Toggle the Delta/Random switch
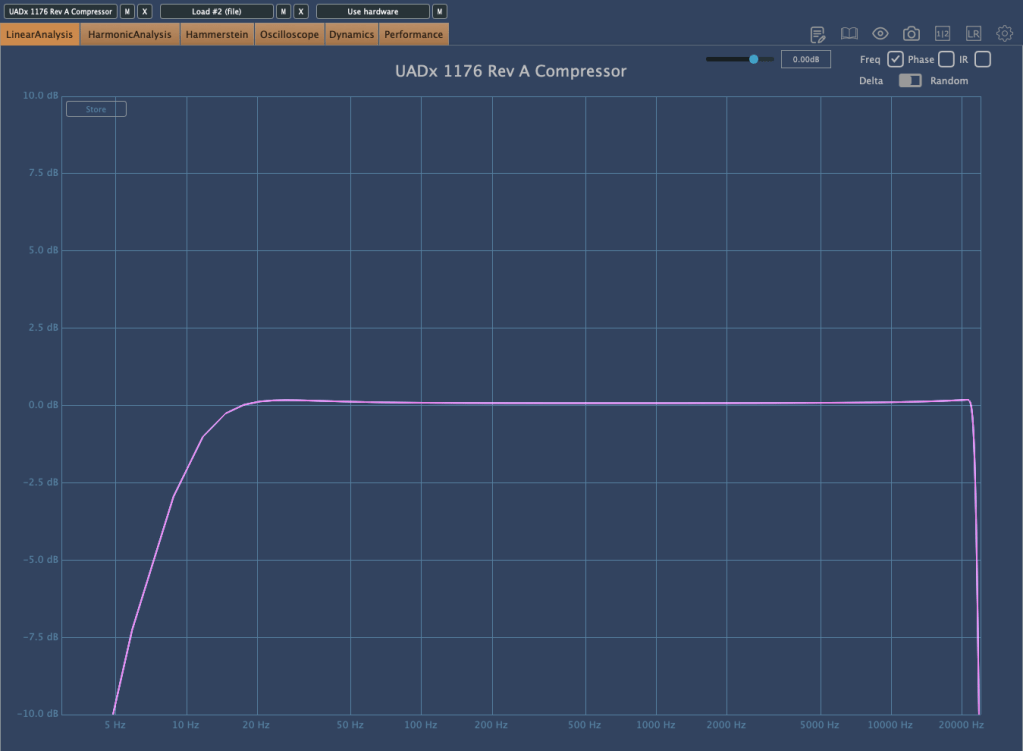 pyautogui.click(x=910, y=81)
